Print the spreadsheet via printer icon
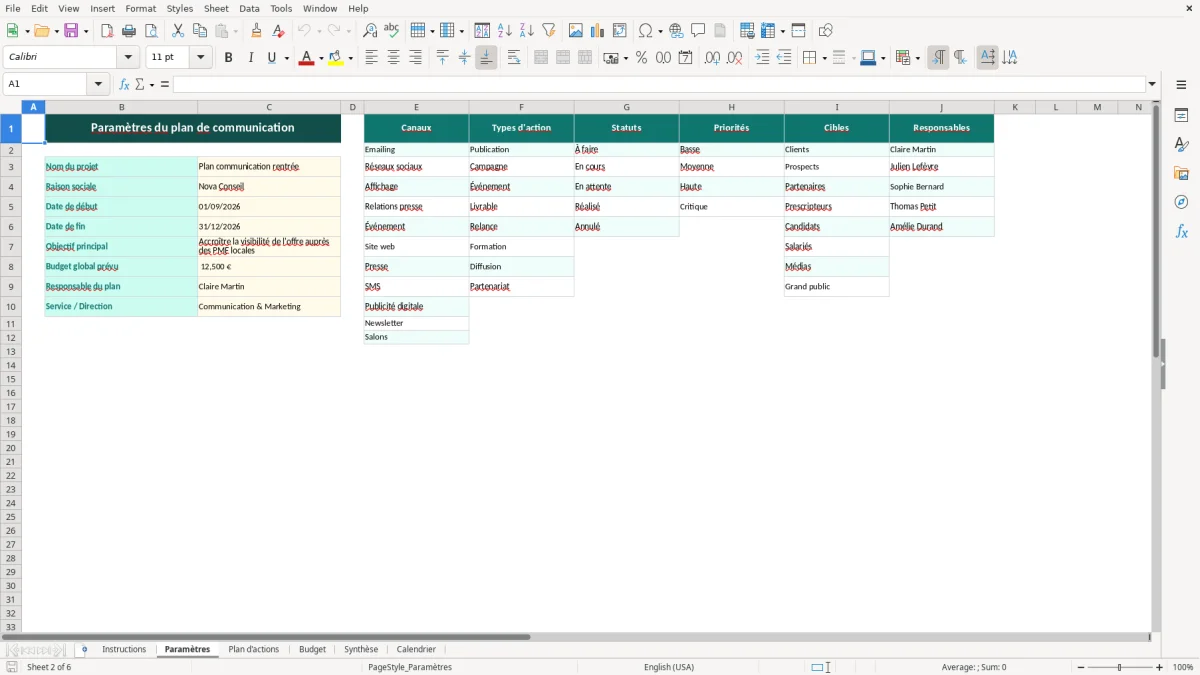Image resolution: width=1200 pixels, height=675 pixels. (x=129, y=31)
